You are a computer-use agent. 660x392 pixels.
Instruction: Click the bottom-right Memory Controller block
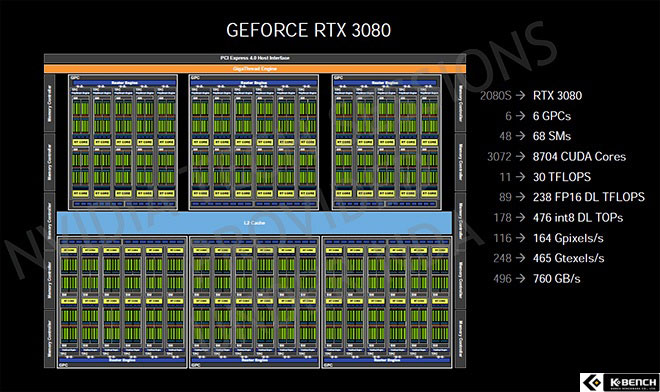click(x=460, y=339)
